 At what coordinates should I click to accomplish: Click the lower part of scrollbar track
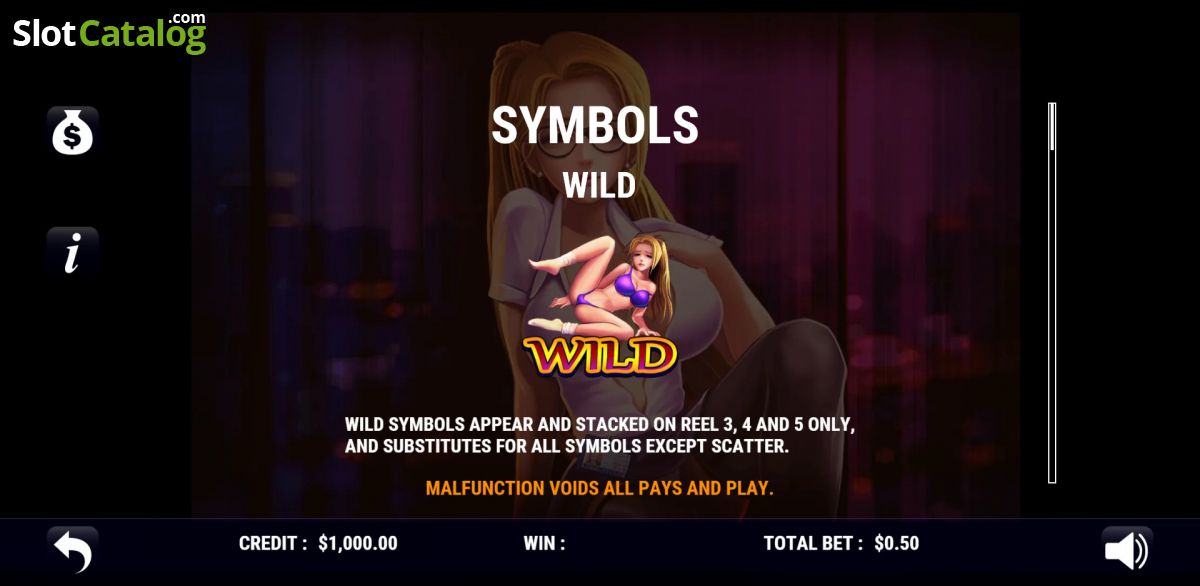(1052, 400)
